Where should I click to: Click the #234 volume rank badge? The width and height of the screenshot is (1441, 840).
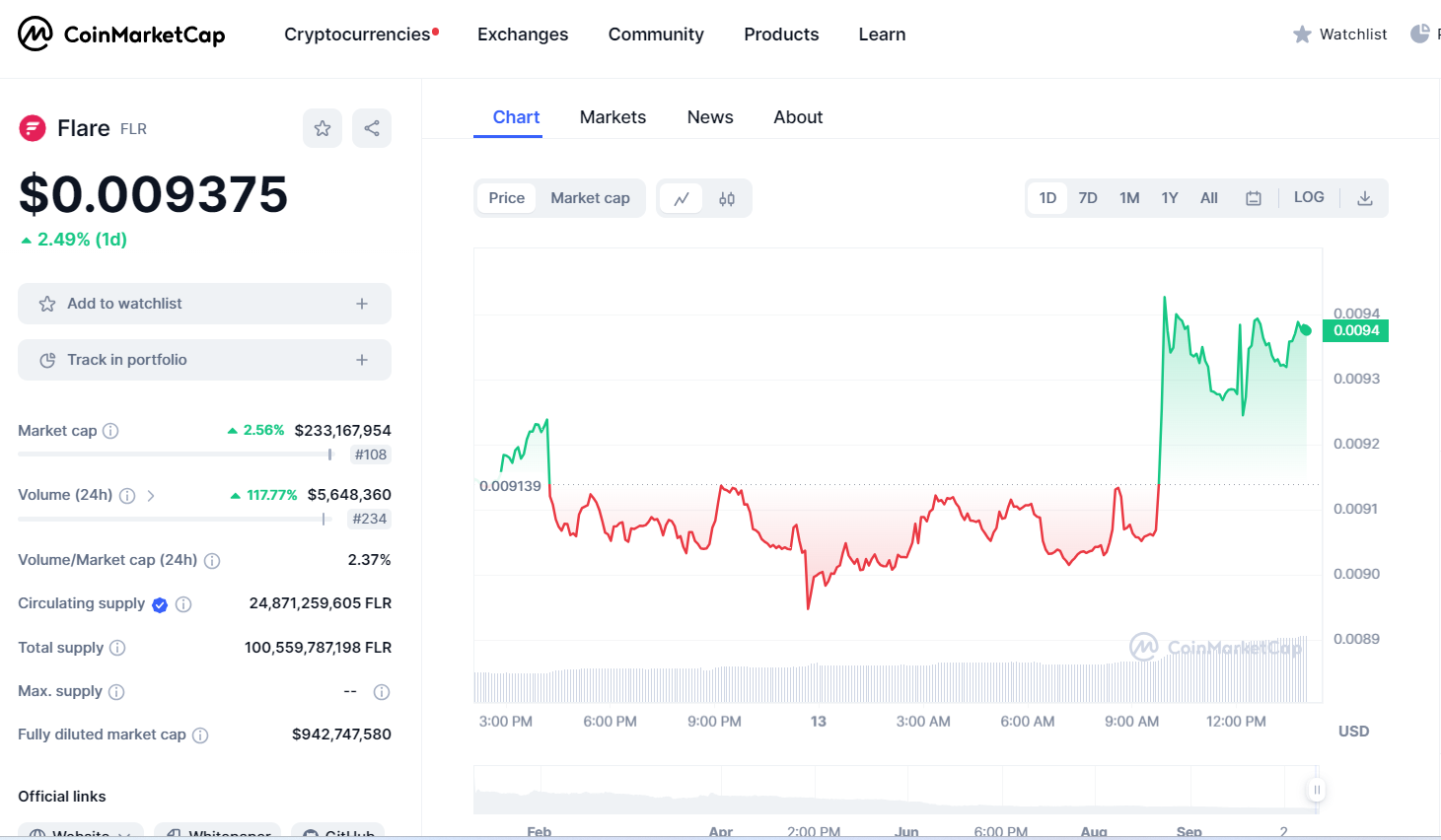pyautogui.click(x=370, y=519)
